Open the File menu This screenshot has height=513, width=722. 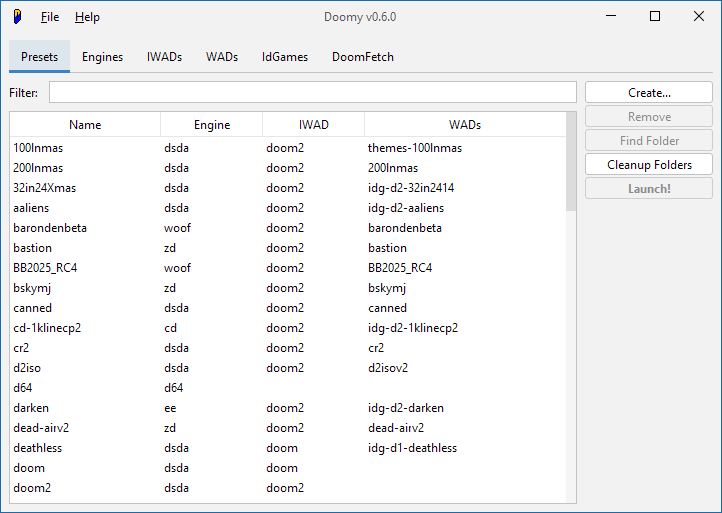[x=50, y=17]
